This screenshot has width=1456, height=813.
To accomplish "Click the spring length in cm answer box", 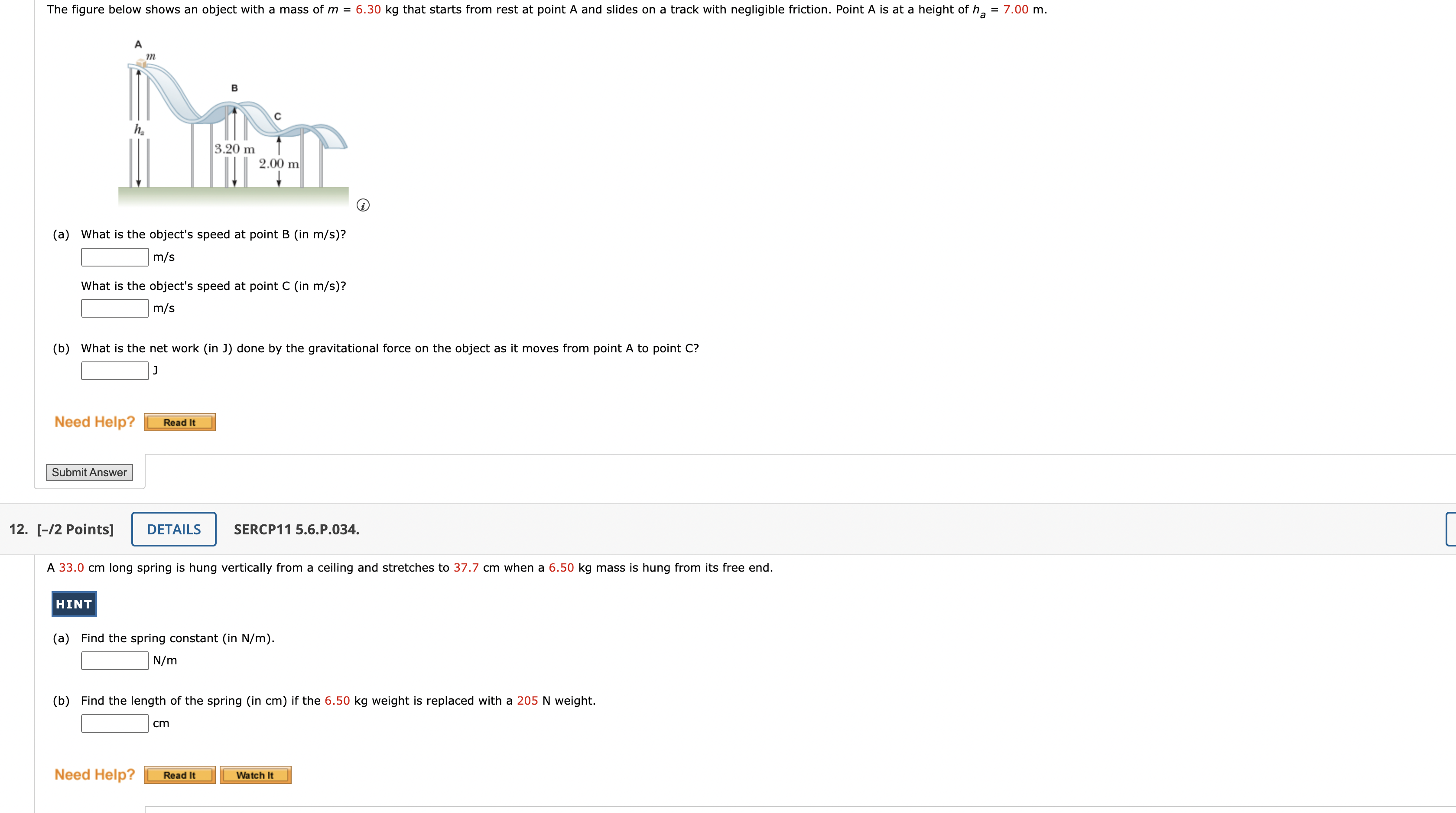I will click(114, 722).
